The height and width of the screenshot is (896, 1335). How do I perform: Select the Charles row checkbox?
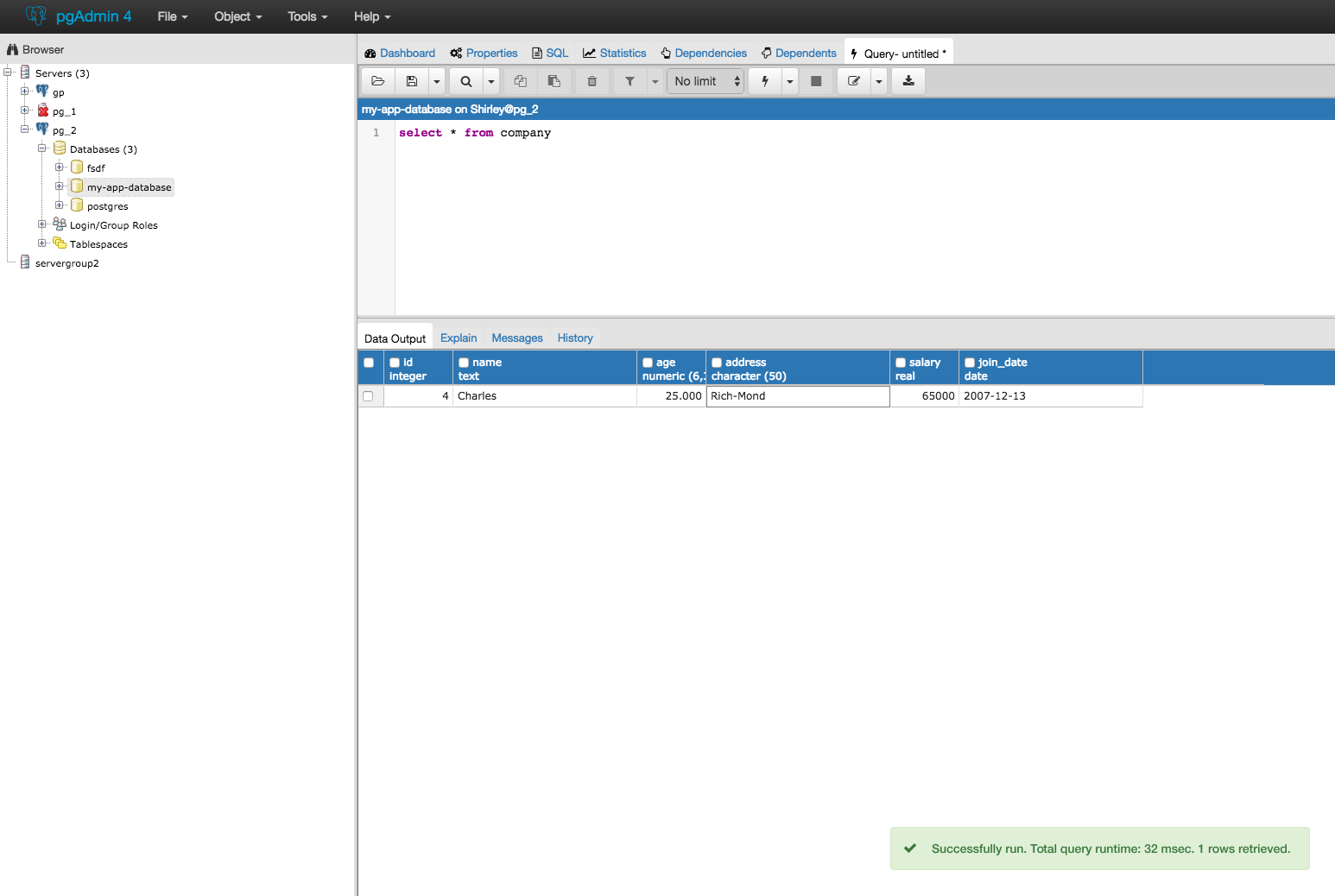pos(368,396)
